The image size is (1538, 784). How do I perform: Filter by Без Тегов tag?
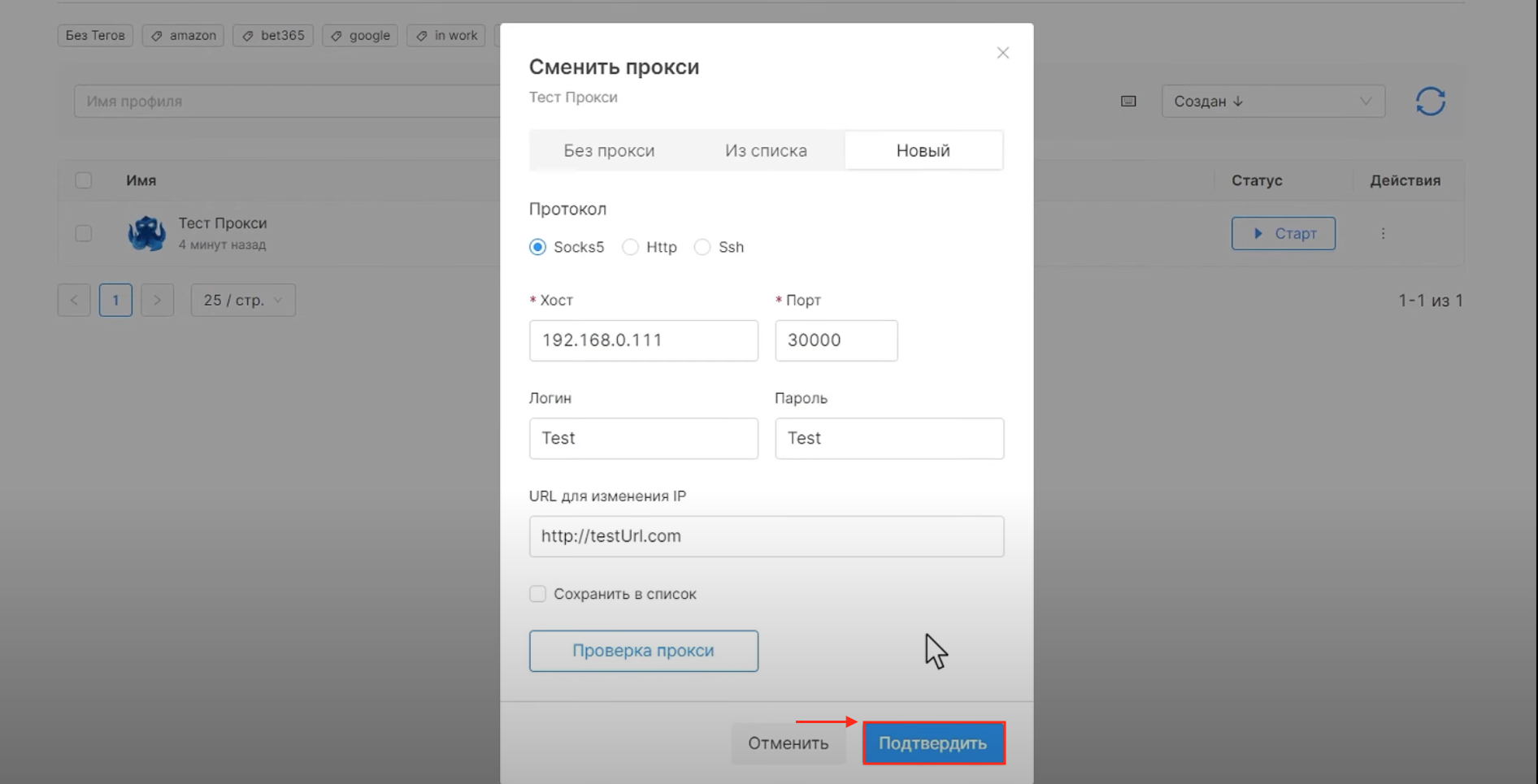point(95,36)
